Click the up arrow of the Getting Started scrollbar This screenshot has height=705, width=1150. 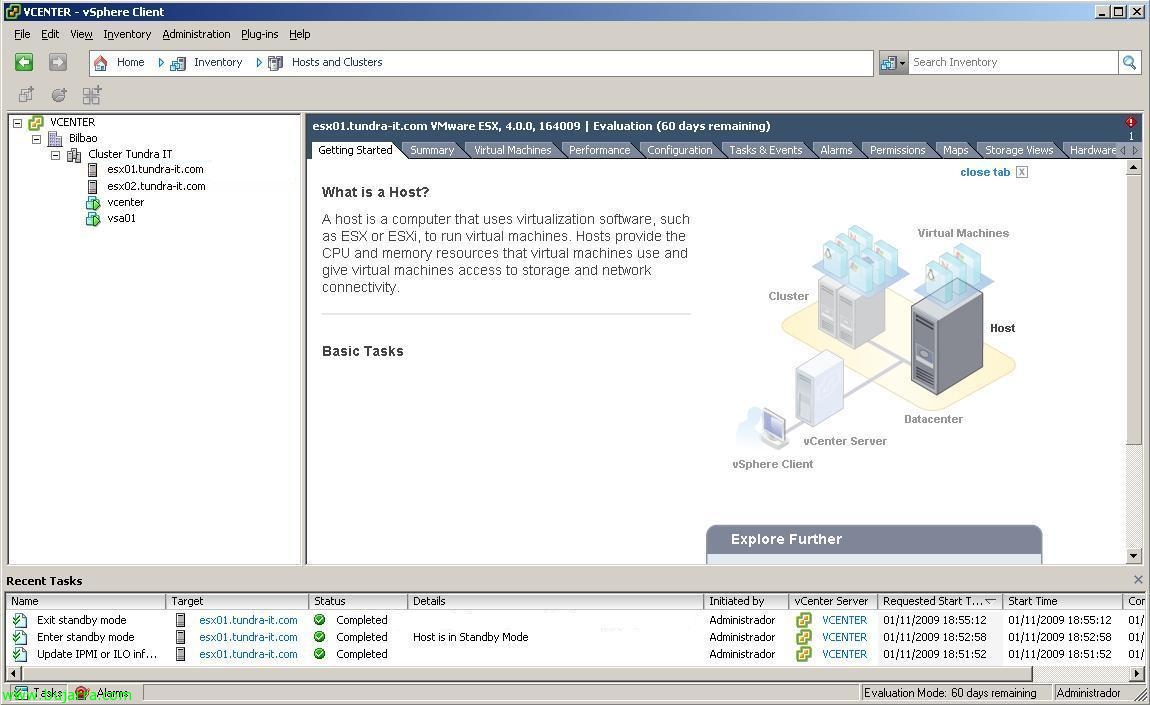tap(1133, 168)
